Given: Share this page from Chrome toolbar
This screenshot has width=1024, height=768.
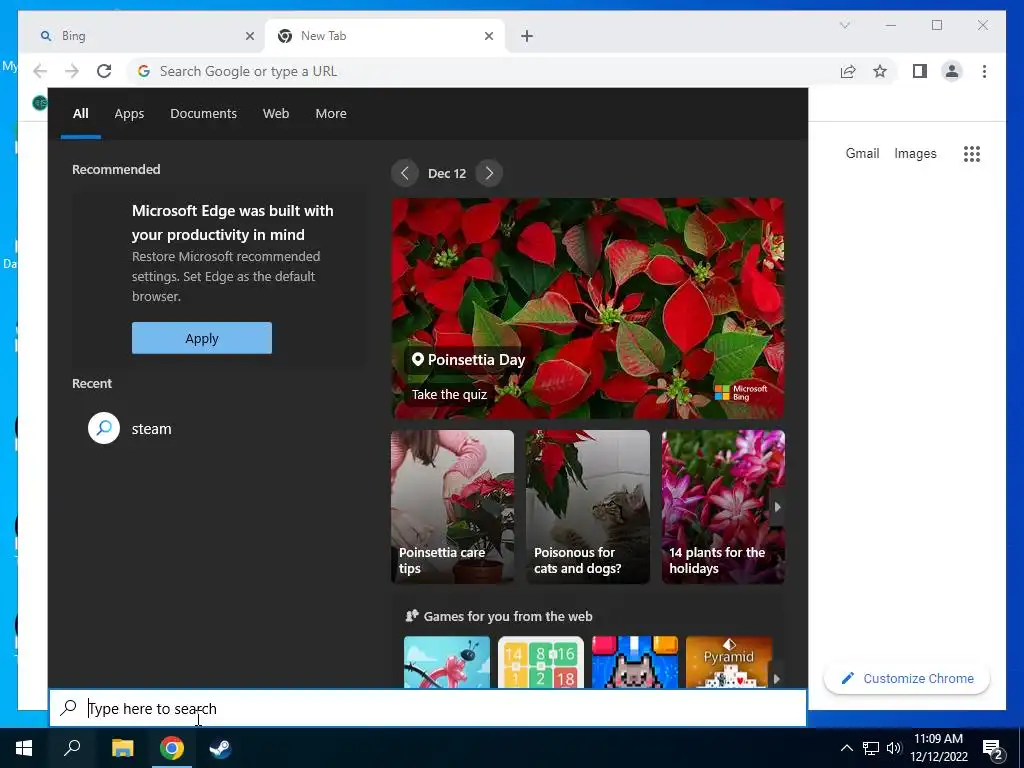Looking at the screenshot, I should click(x=848, y=71).
